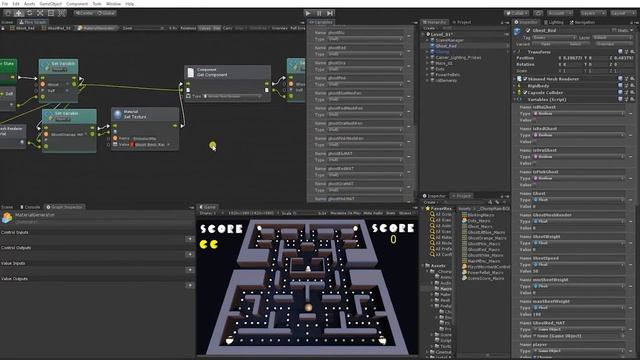Click the Step frame button

(x=330, y=13)
